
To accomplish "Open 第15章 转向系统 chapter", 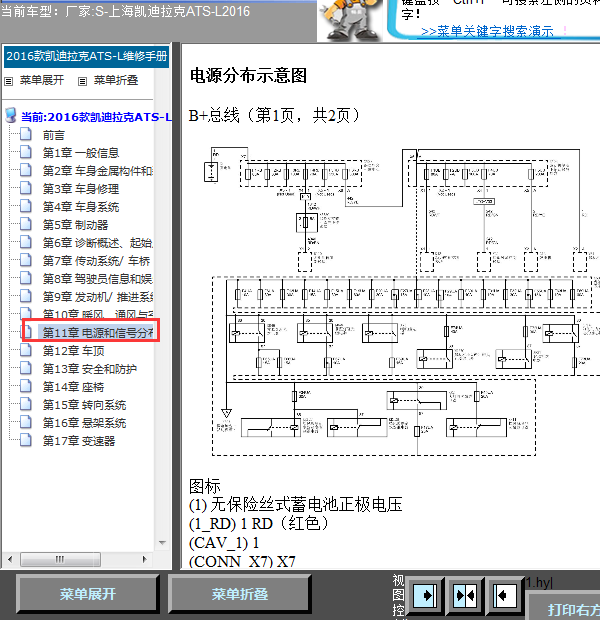I will click(84, 405).
